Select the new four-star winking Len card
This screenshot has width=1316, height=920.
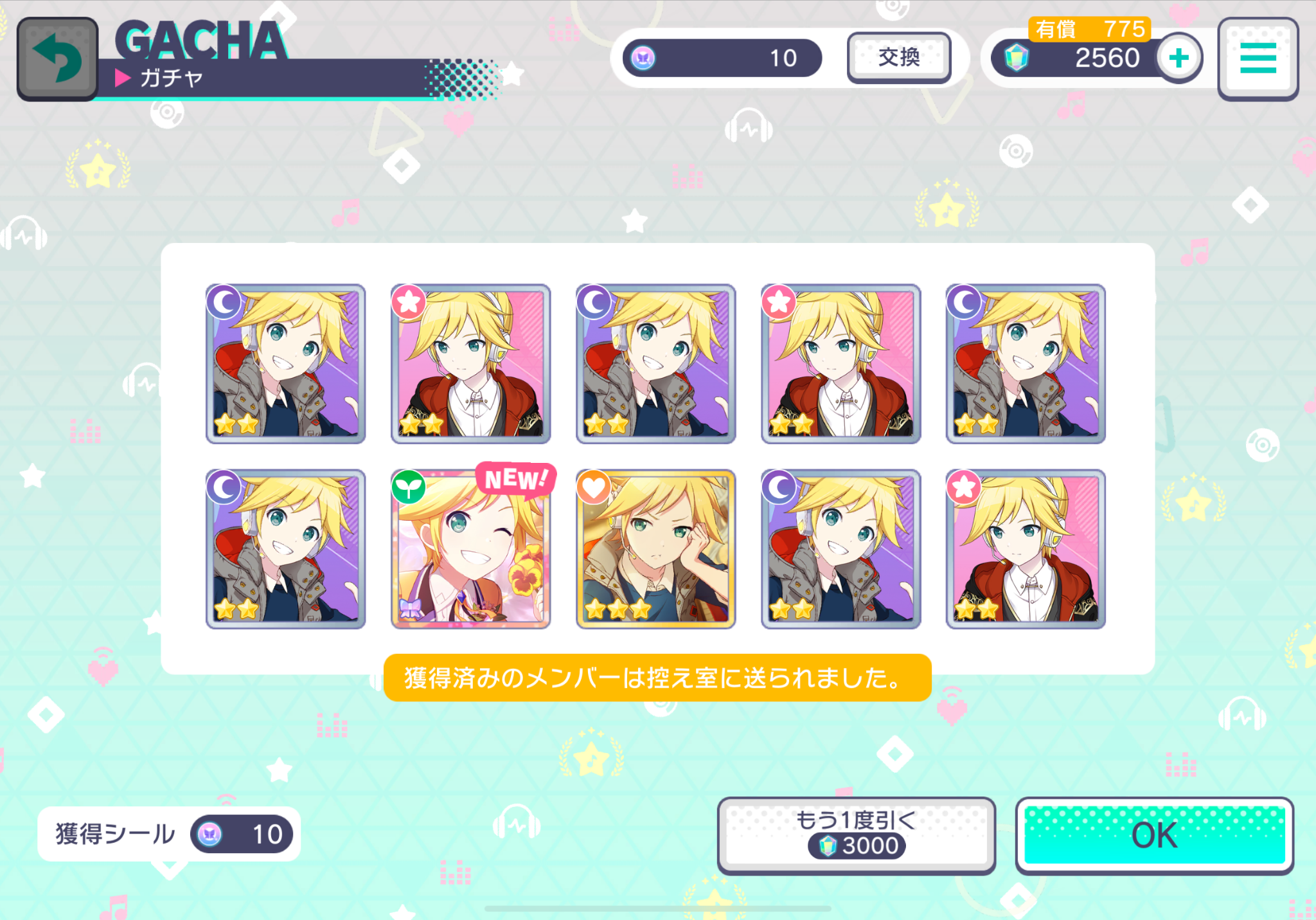[470, 548]
